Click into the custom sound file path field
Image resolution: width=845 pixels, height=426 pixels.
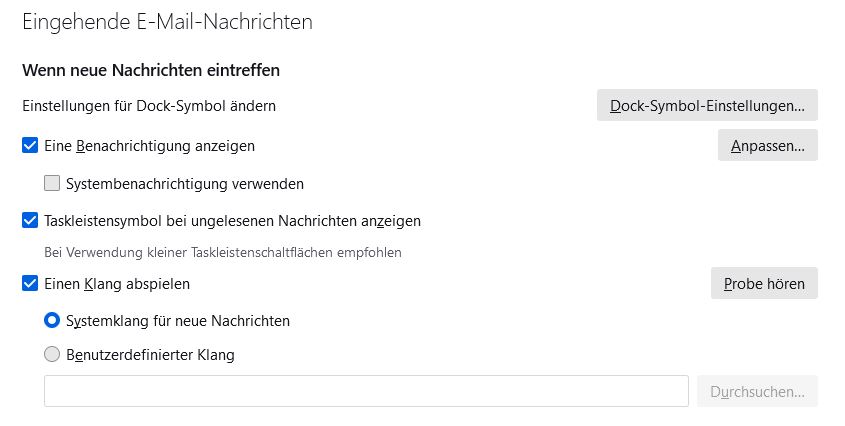pos(366,392)
